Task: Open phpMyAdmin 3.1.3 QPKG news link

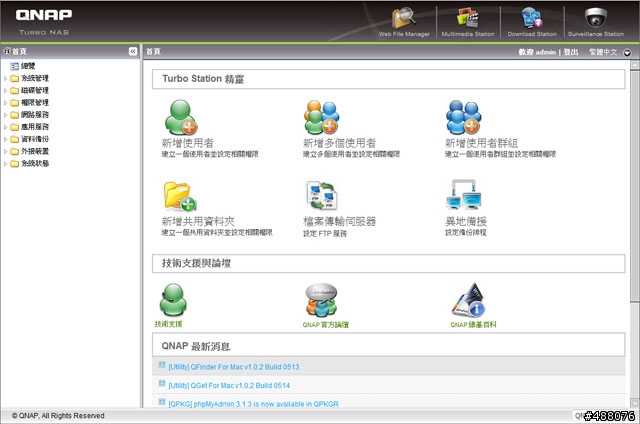Action: pos(253,404)
